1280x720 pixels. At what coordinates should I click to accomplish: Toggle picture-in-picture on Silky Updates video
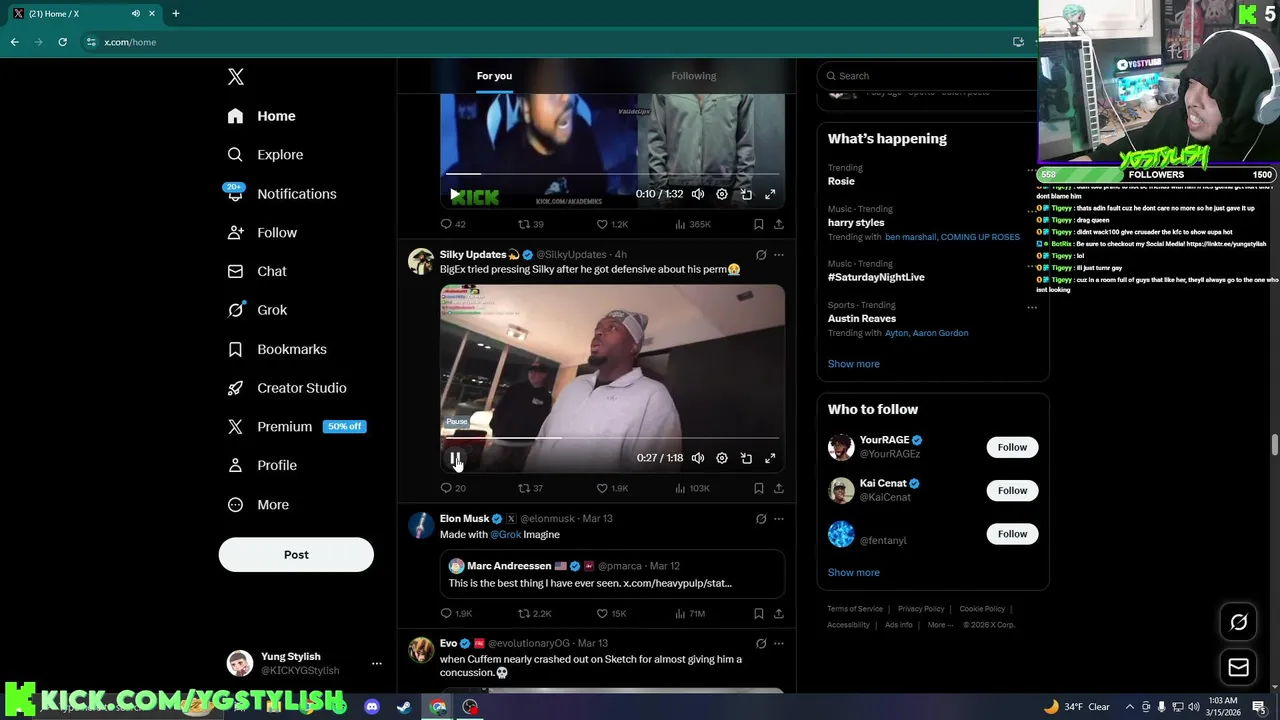(746, 458)
